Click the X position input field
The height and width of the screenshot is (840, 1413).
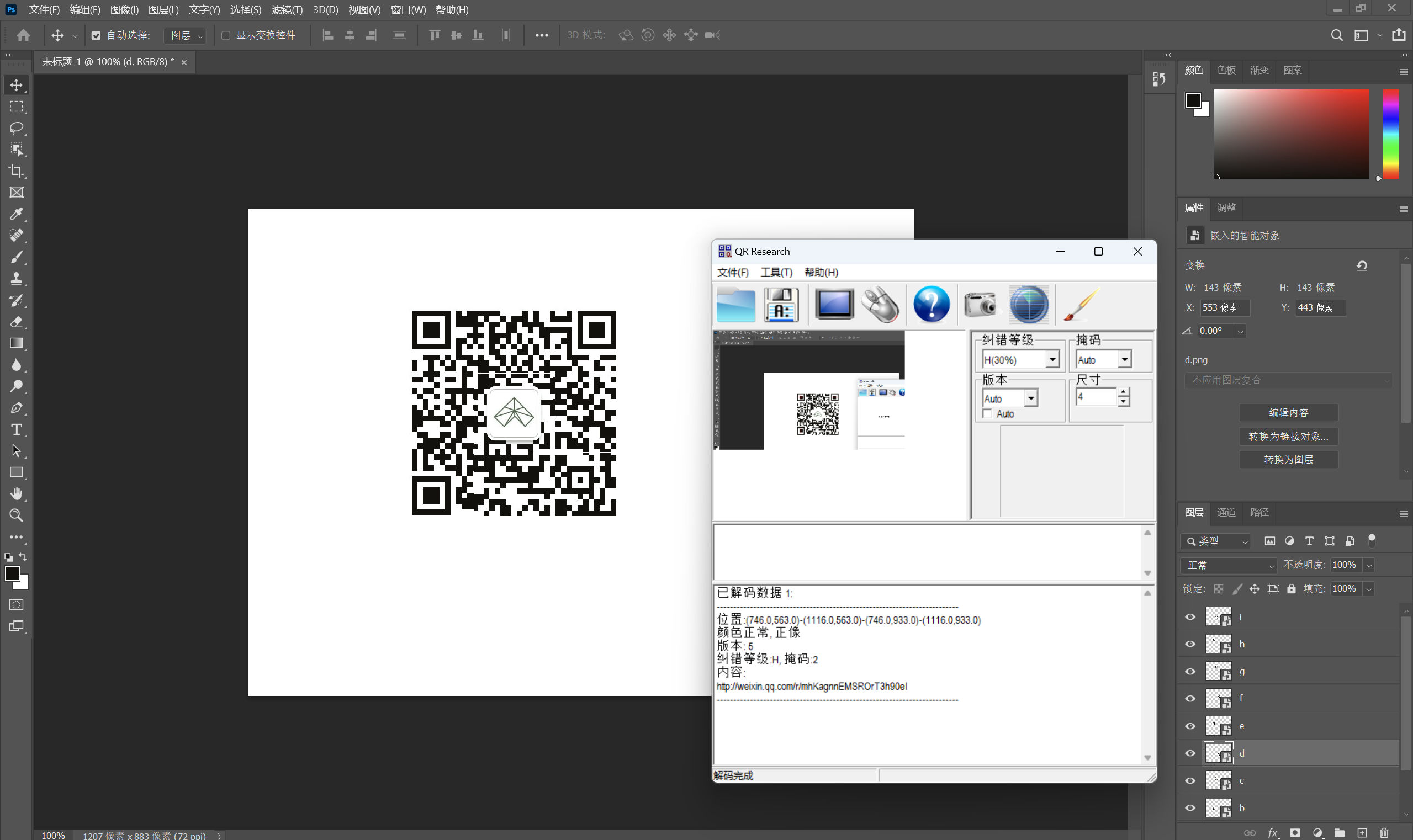coord(1225,307)
